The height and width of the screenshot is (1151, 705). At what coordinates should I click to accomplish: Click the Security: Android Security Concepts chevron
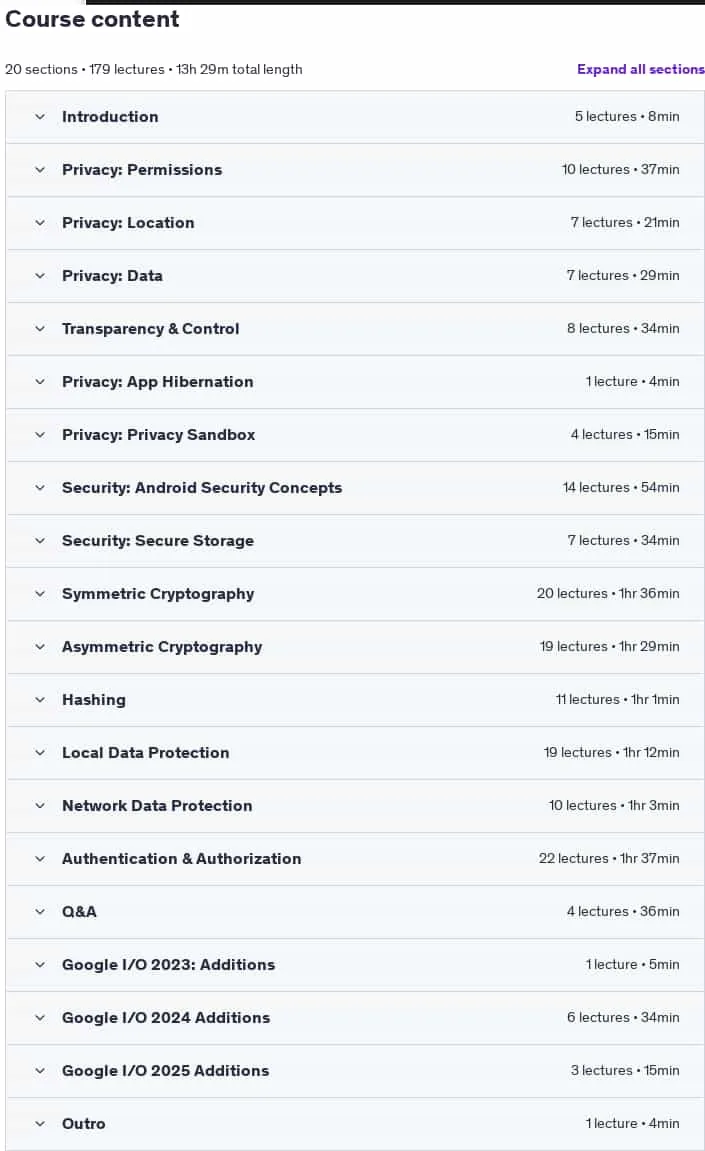tap(40, 487)
